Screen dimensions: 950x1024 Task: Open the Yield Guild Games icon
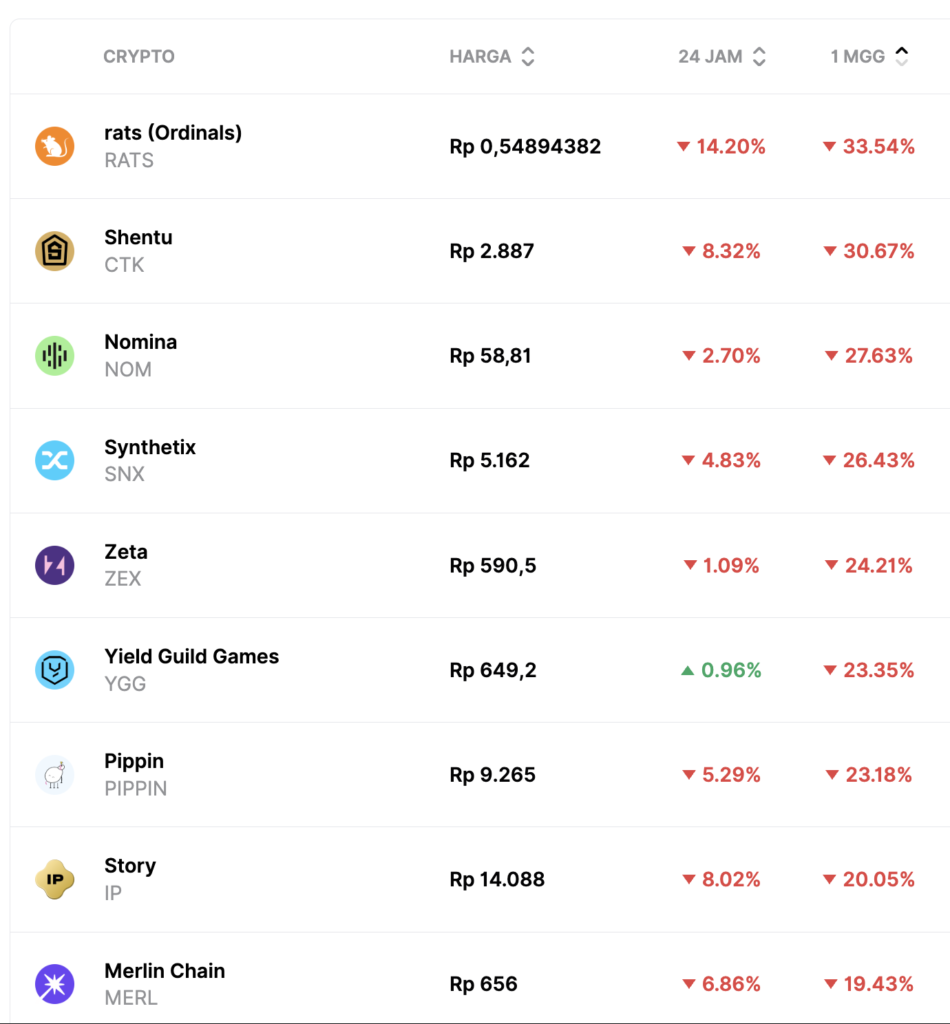[55, 670]
